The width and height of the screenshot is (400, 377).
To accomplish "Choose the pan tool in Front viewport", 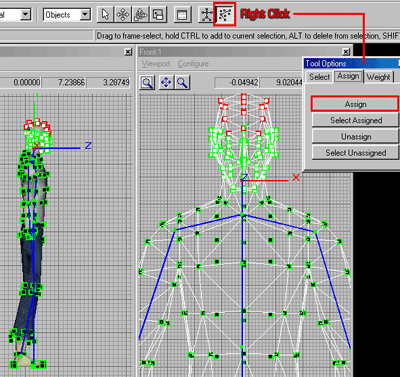I will [x=166, y=82].
